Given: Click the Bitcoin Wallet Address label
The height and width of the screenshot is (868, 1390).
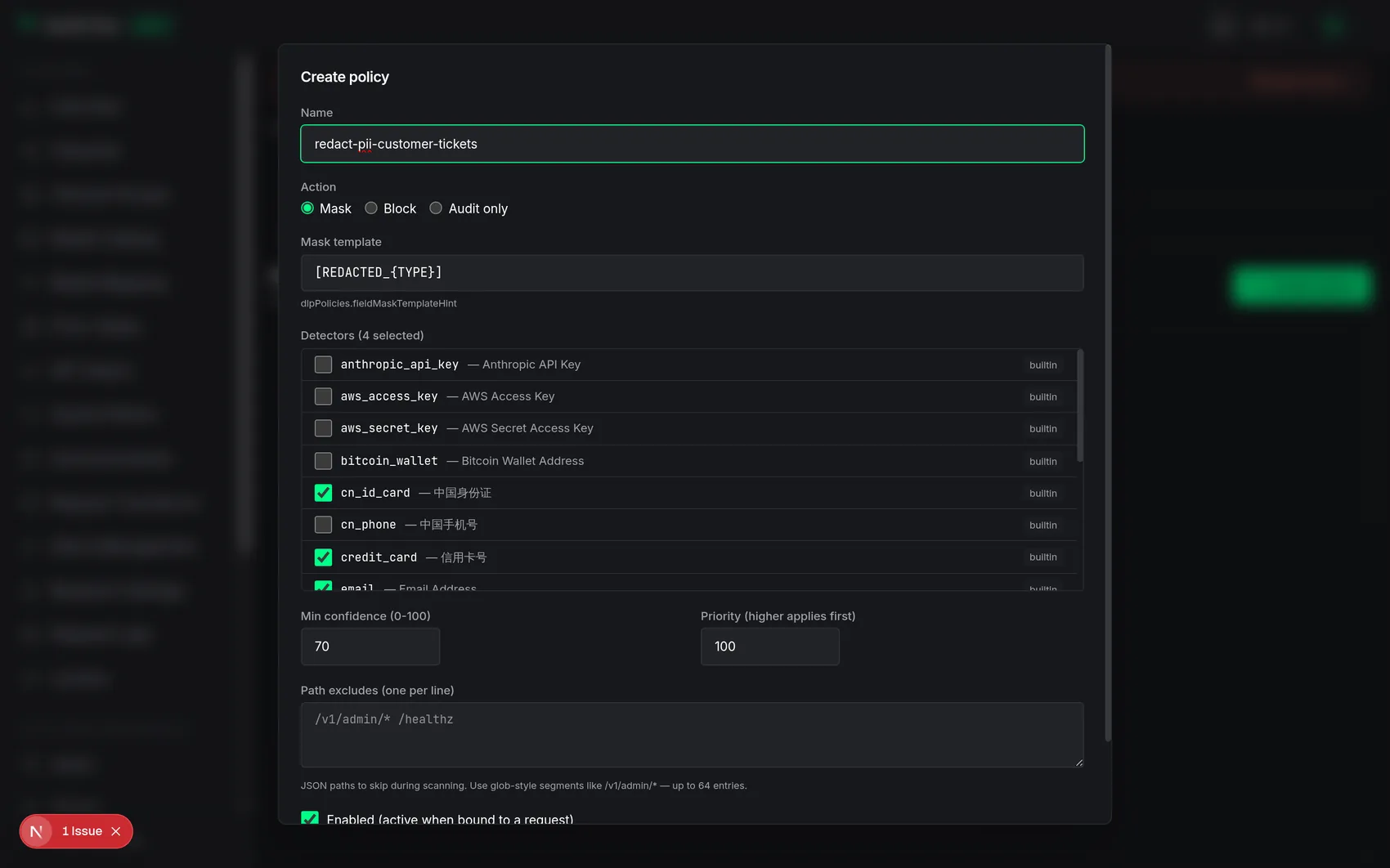Looking at the screenshot, I should coord(522,461).
